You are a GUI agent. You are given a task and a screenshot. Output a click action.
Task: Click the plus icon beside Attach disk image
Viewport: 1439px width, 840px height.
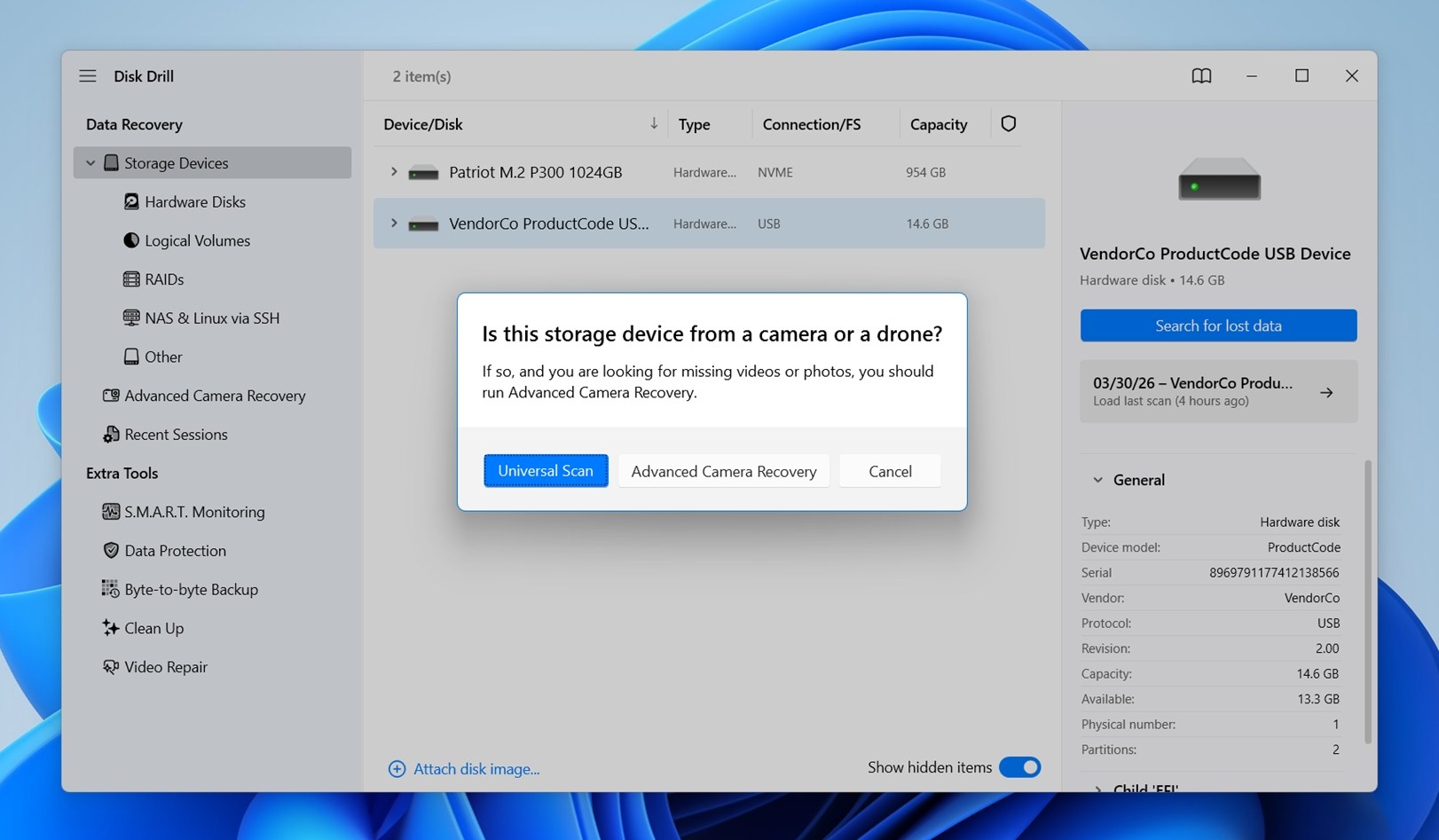click(397, 769)
